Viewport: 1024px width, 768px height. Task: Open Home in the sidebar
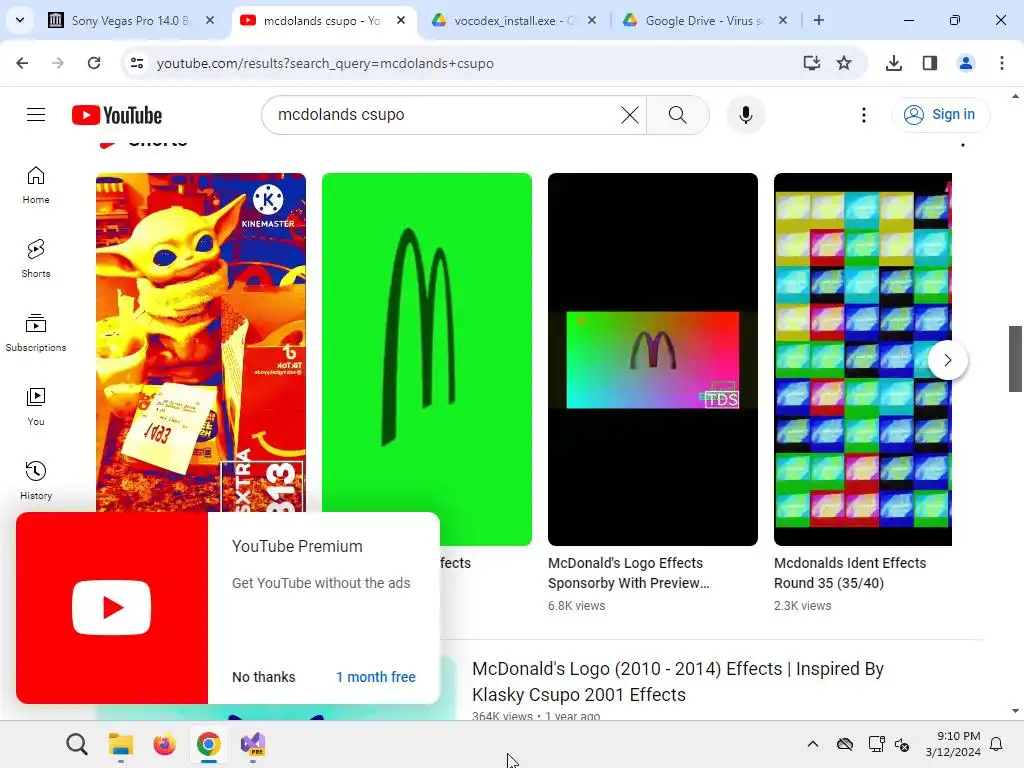click(36, 185)
